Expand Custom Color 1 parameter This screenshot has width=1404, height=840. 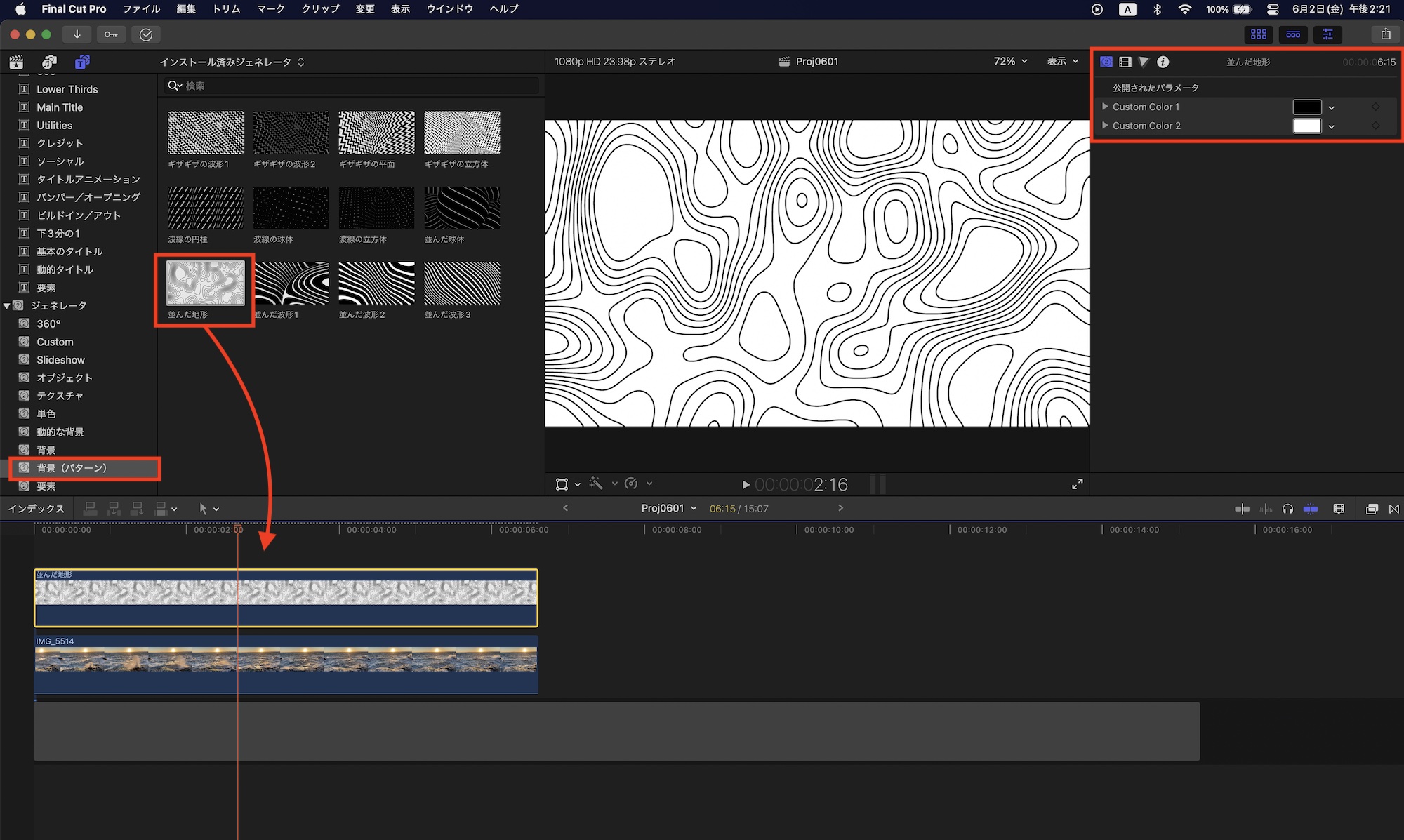[x=1105, y=107]
